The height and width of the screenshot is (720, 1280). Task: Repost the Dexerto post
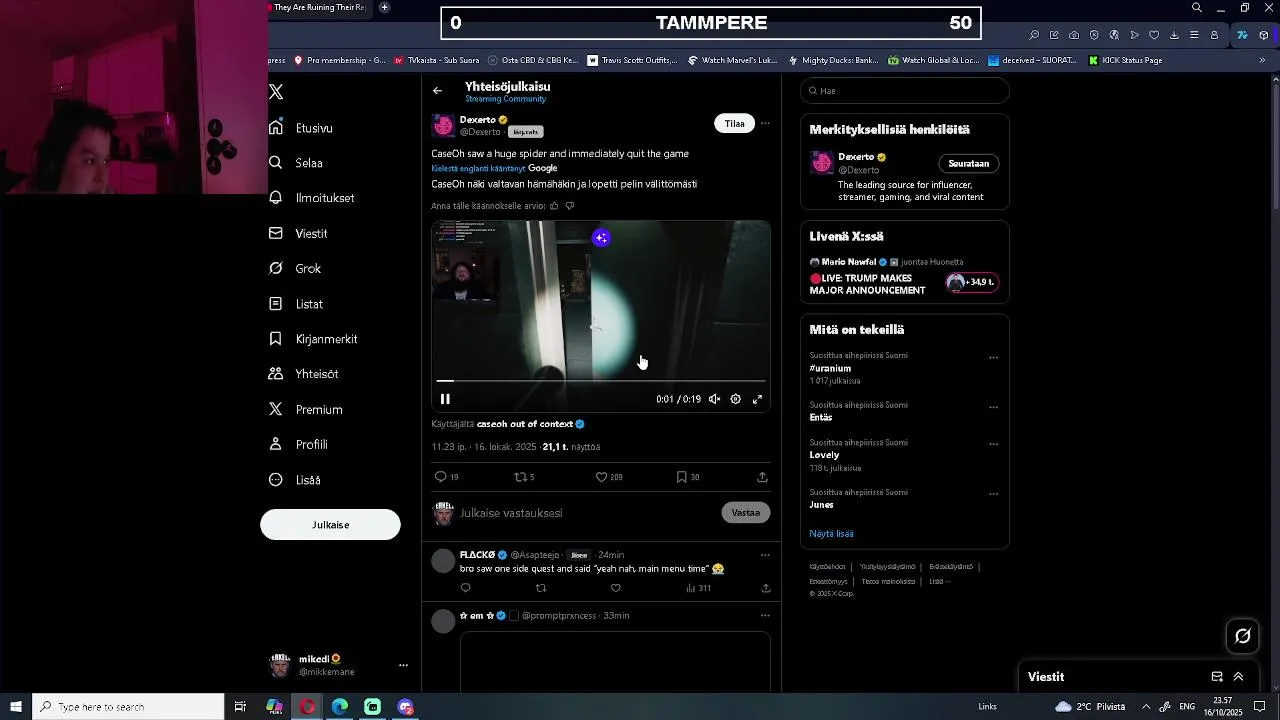pyautogui.click(x=524, y=477)
